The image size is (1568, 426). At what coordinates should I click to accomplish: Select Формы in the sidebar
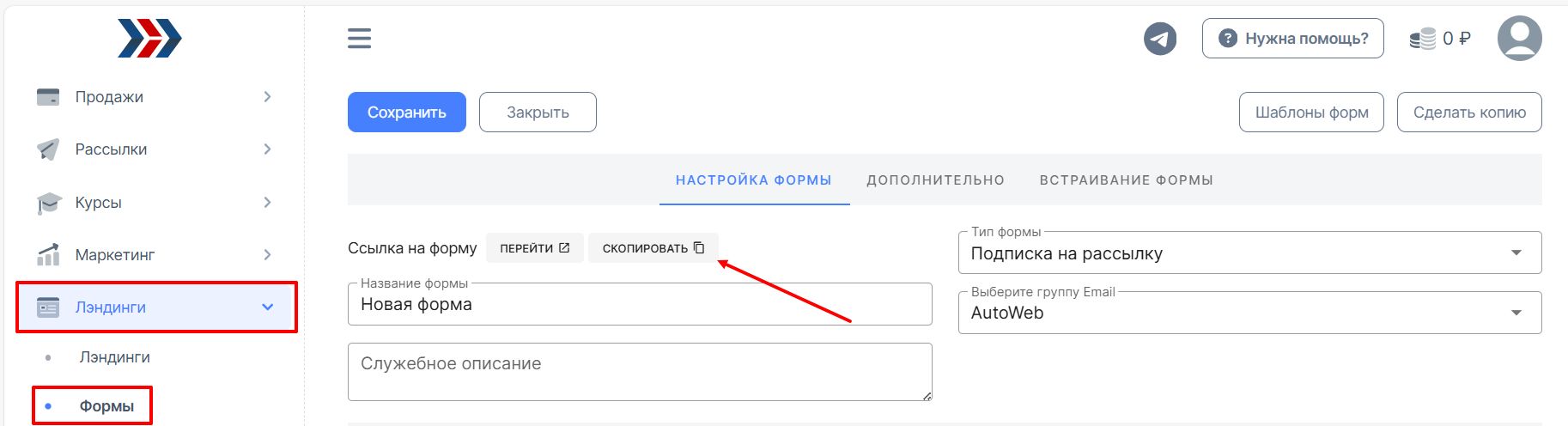[106, 406]
